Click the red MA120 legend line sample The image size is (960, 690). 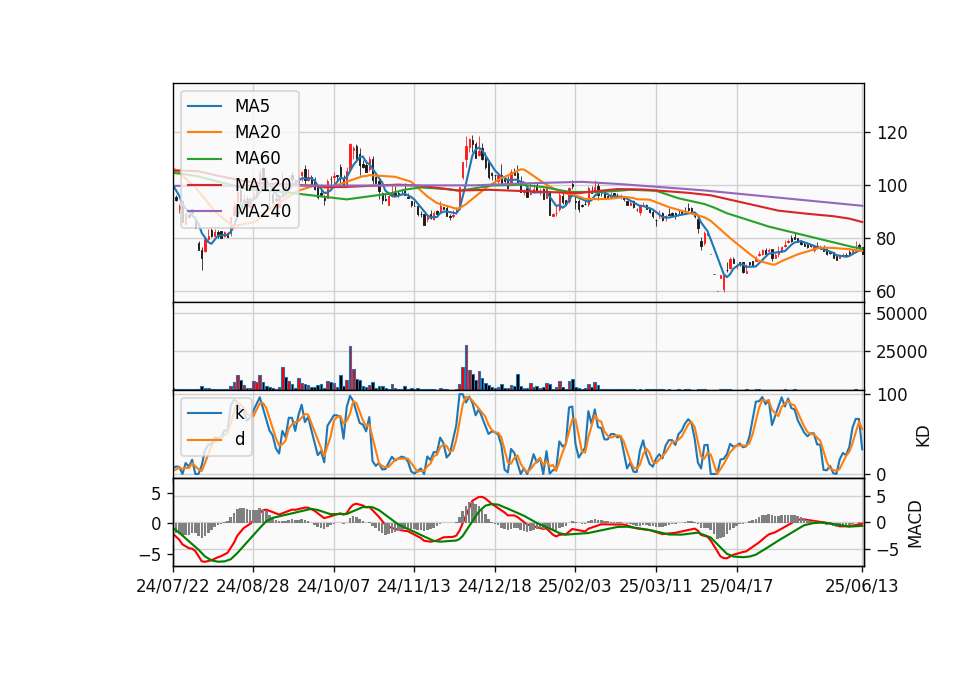pyautogui.click(x=204, y=185)
